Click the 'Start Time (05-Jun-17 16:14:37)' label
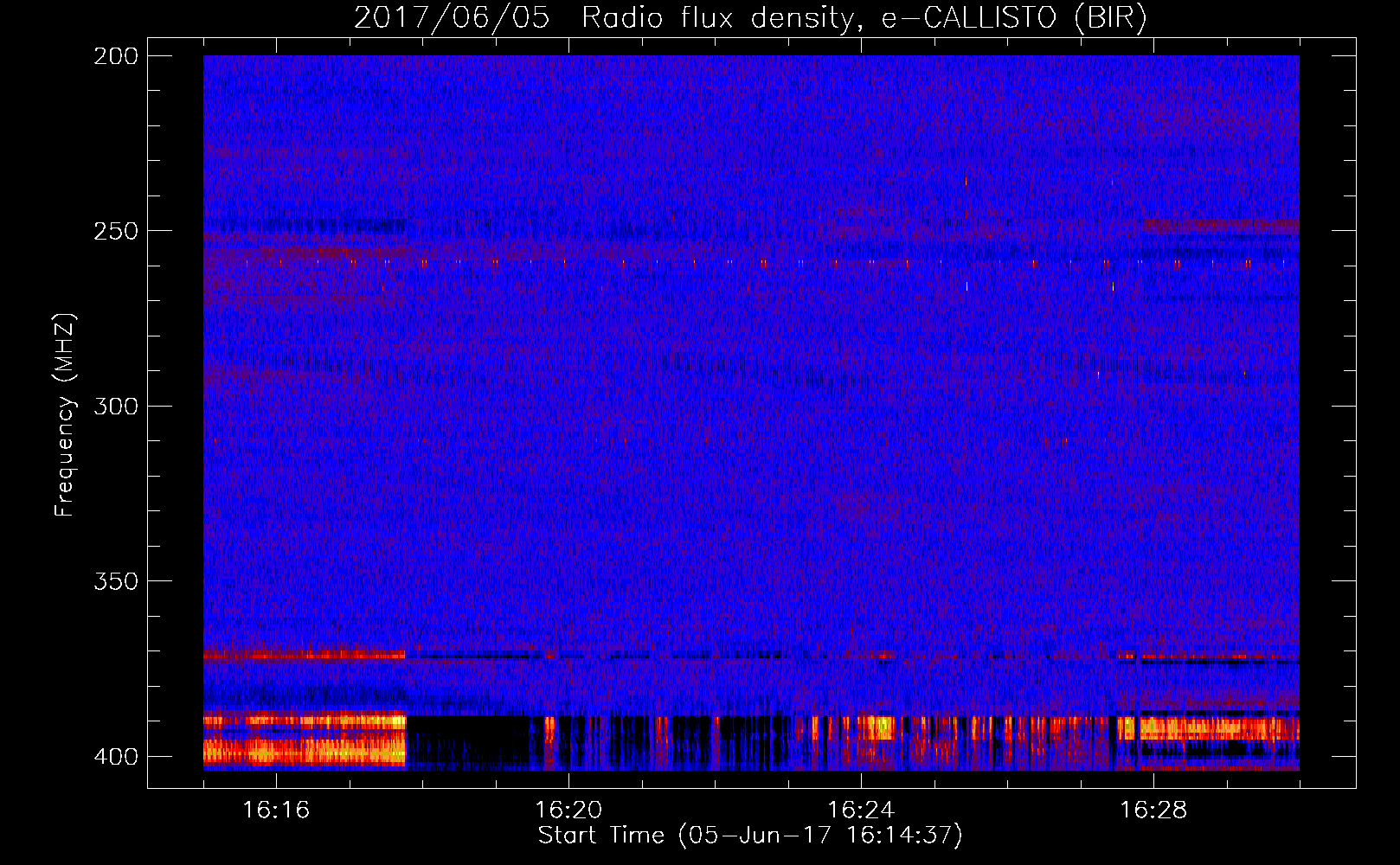The width and height of the screenshot is (1400, 865). tap(750, 836)
